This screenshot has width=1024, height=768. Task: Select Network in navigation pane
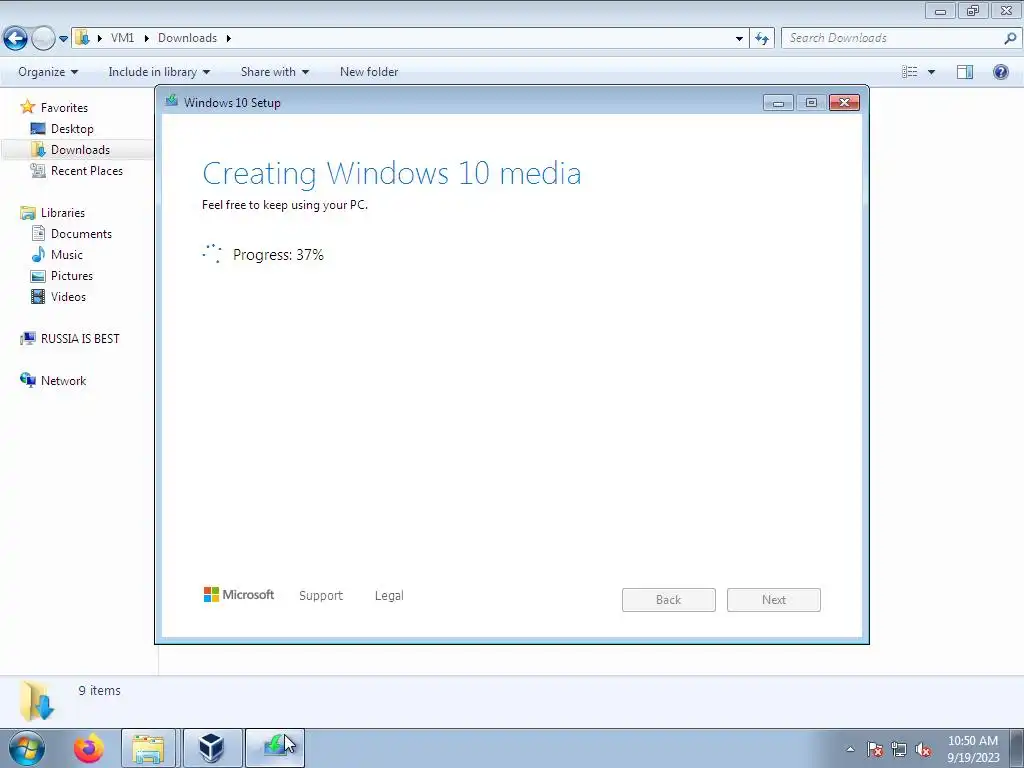tap(63, 381)
